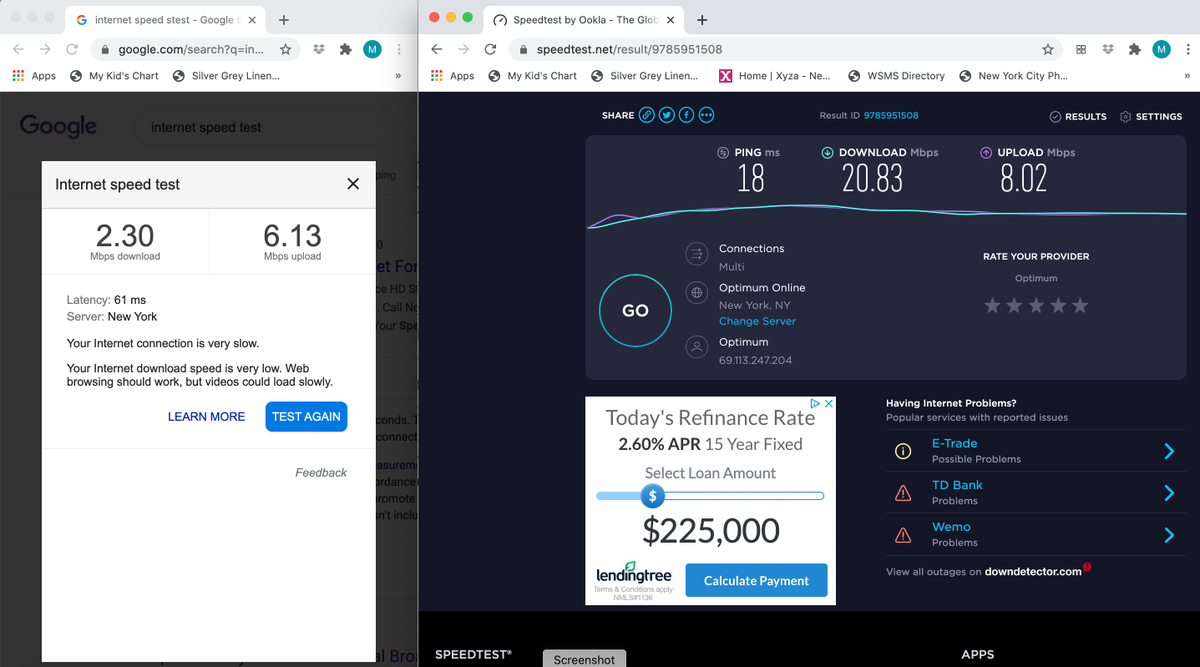The width and height of the screenshot is (1200, 667).
Task: Open new tab in Google window
Action: 284,20
